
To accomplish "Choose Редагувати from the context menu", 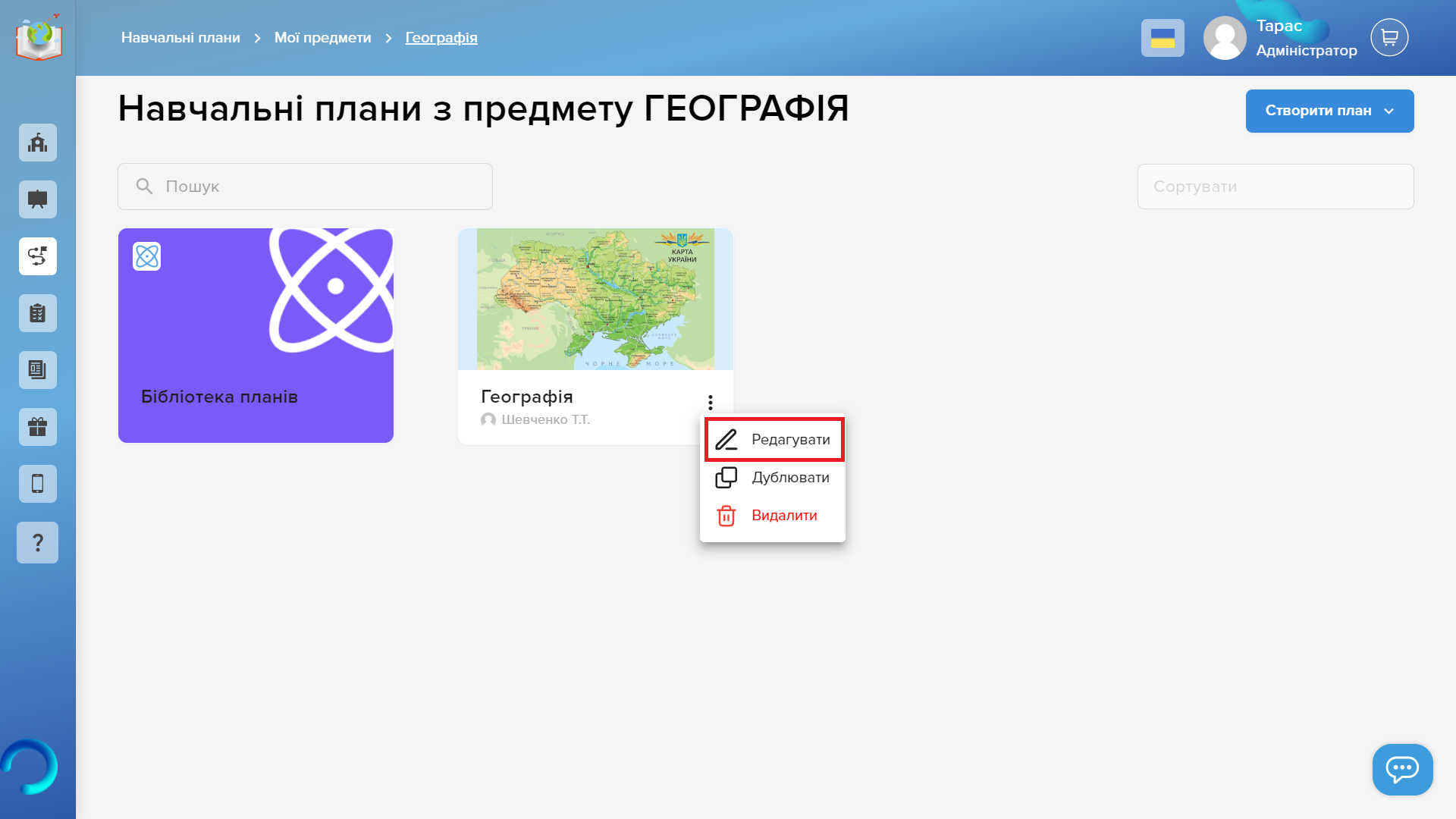I will [x=774, y=439].
